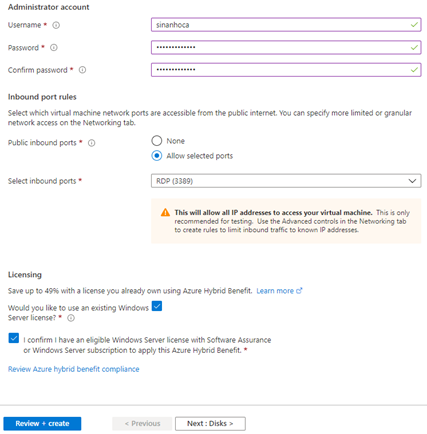The image size is (427, 434).
Task: Show info tooltip for Public inbound ports
Action: pos(91,143)
